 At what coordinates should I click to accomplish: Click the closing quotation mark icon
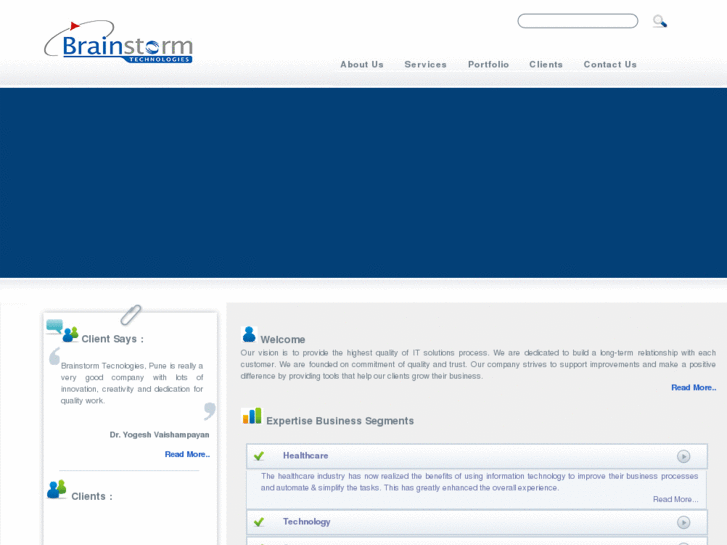tap(210, 411)
